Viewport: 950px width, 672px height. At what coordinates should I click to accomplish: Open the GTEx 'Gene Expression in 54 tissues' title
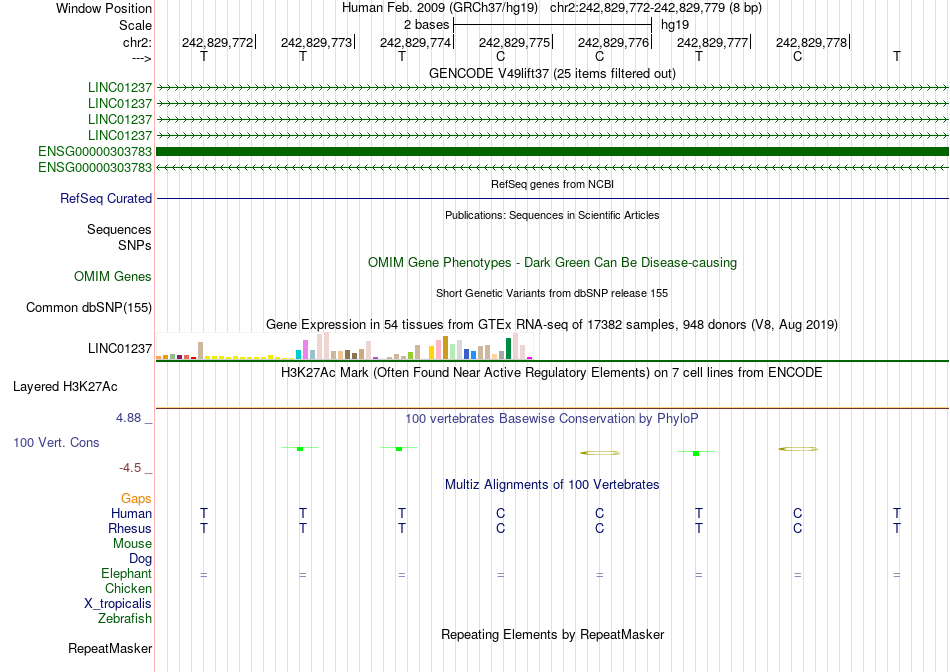(552, 324)
